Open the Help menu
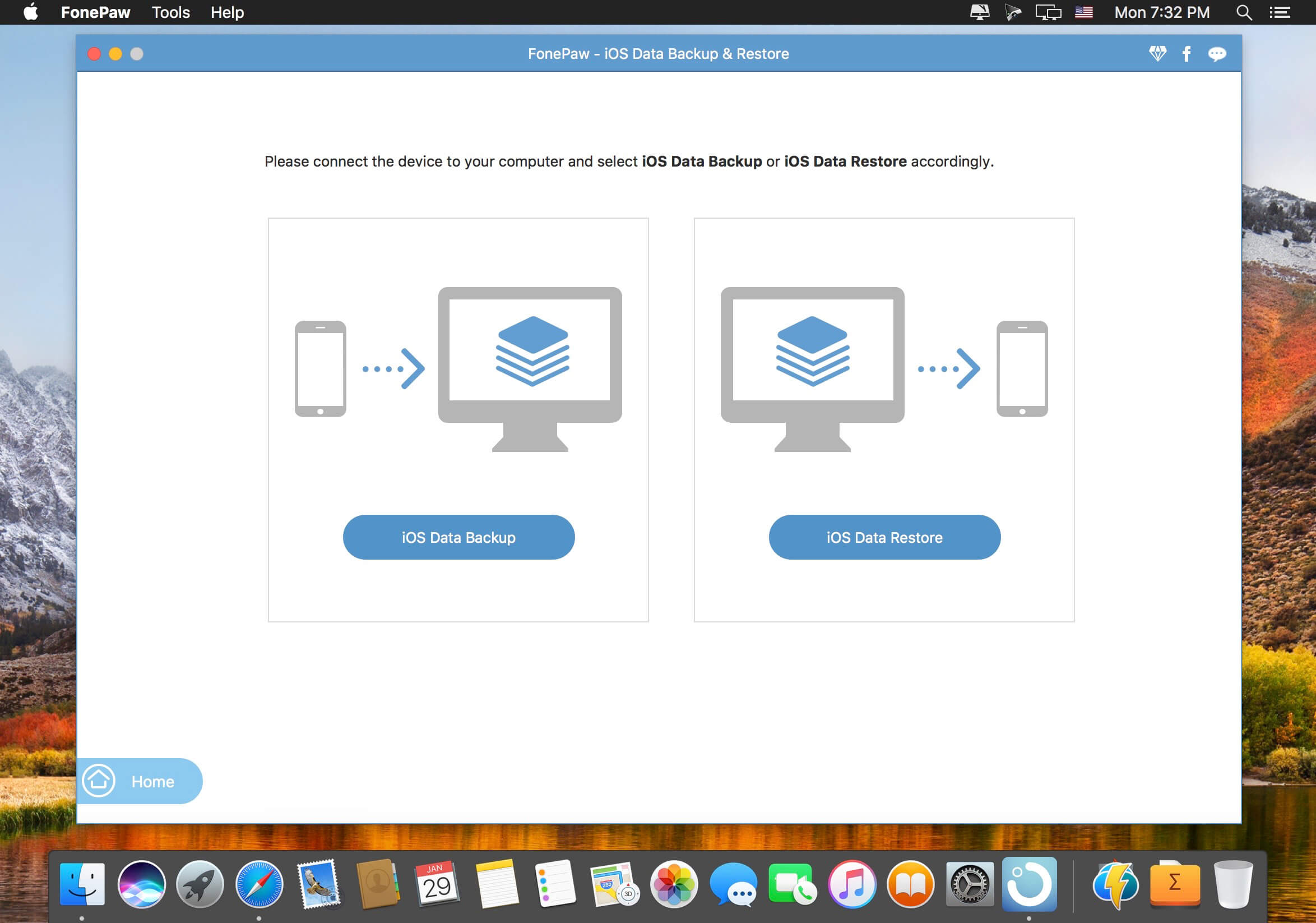The height and width of the screenshot is (923, 1316). tap(227, 12)
